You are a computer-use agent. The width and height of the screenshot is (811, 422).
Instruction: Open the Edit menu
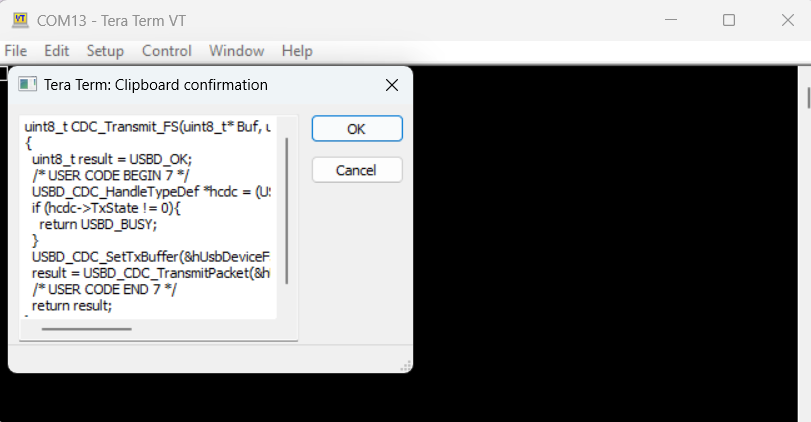(x=56, y=51)
